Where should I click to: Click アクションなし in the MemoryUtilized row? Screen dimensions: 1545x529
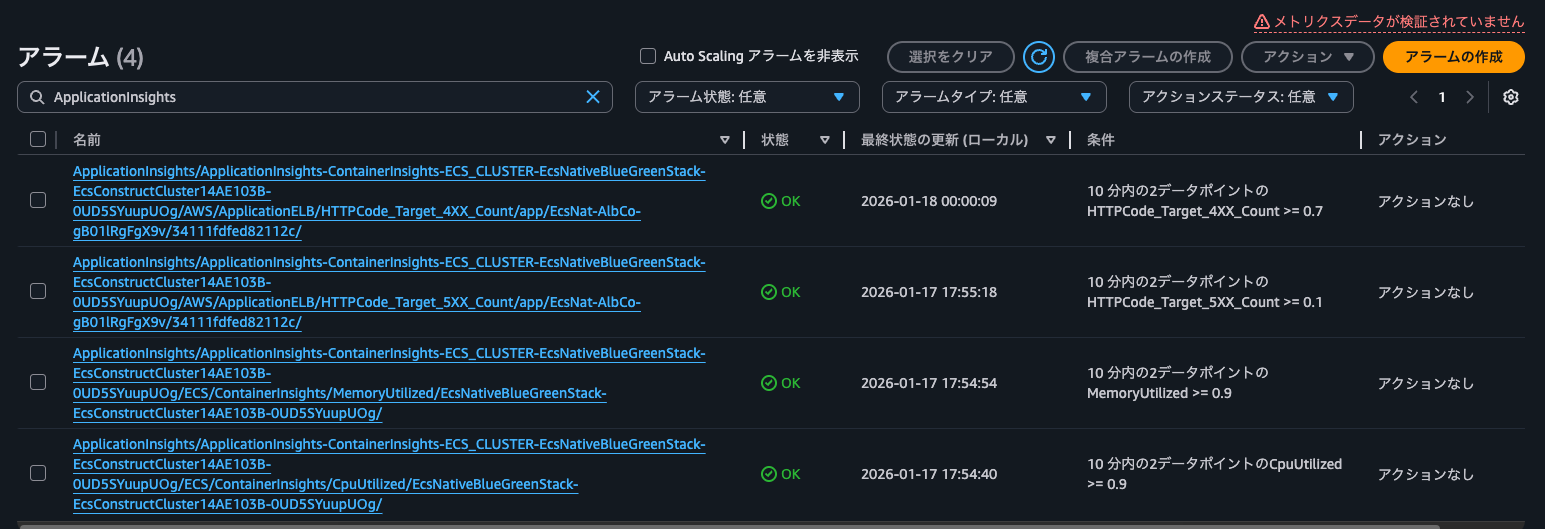[x=1426, y=383]
